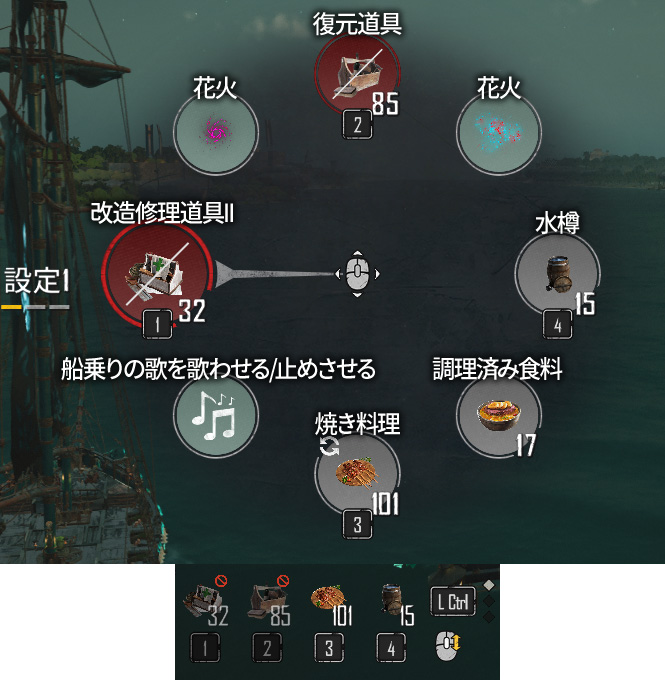Click the center mouse direction indicator
This screenshot has width=665, height=680.
[x=357, y=274]
